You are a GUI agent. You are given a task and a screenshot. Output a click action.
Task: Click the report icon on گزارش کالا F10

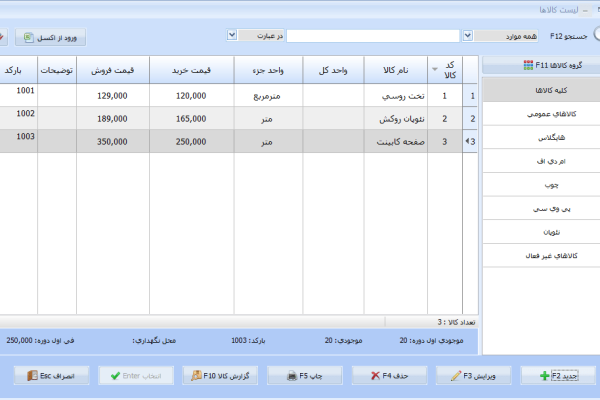(x=196, y=376)
